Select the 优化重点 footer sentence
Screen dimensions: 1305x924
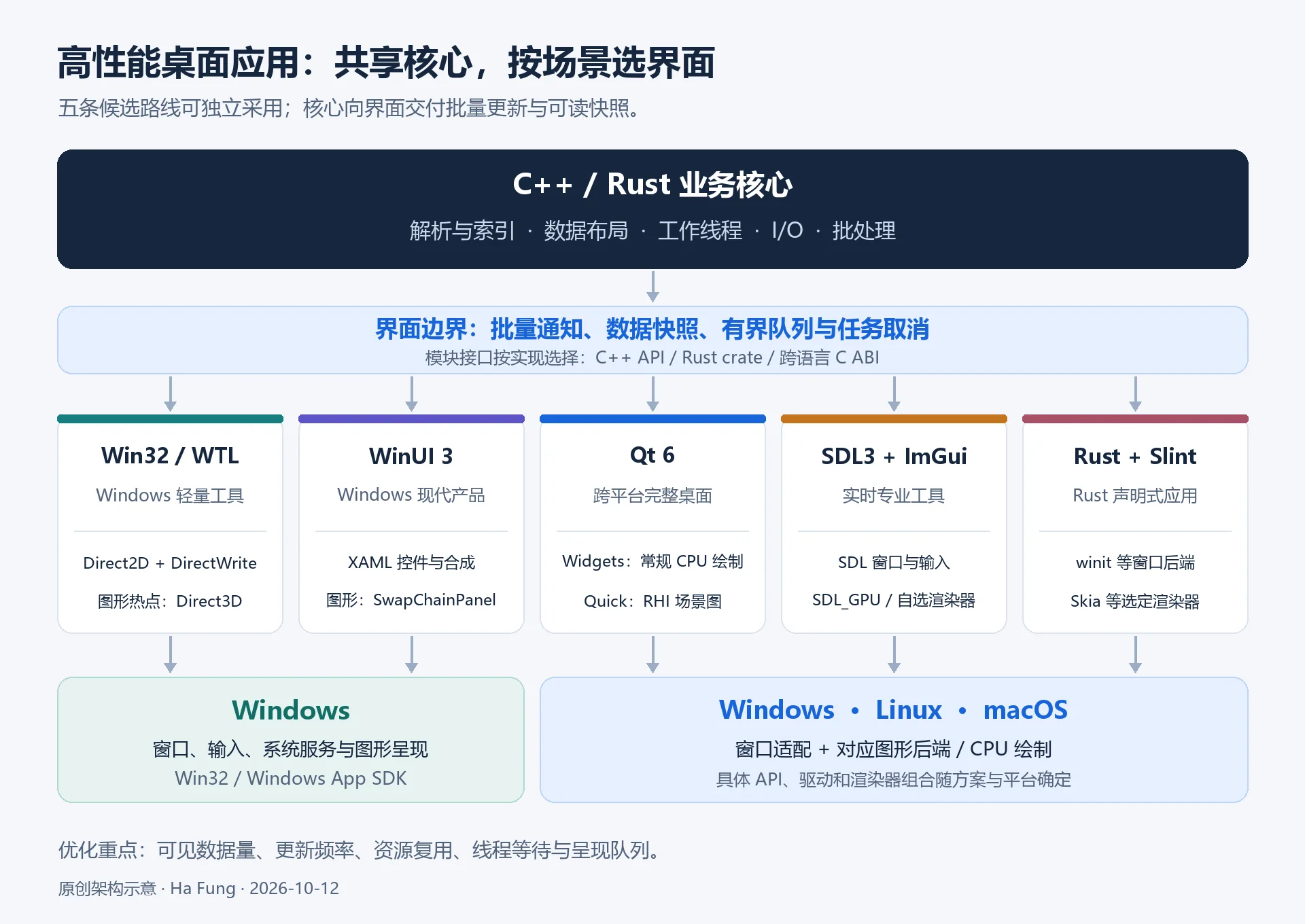click(x=360, y=850)
